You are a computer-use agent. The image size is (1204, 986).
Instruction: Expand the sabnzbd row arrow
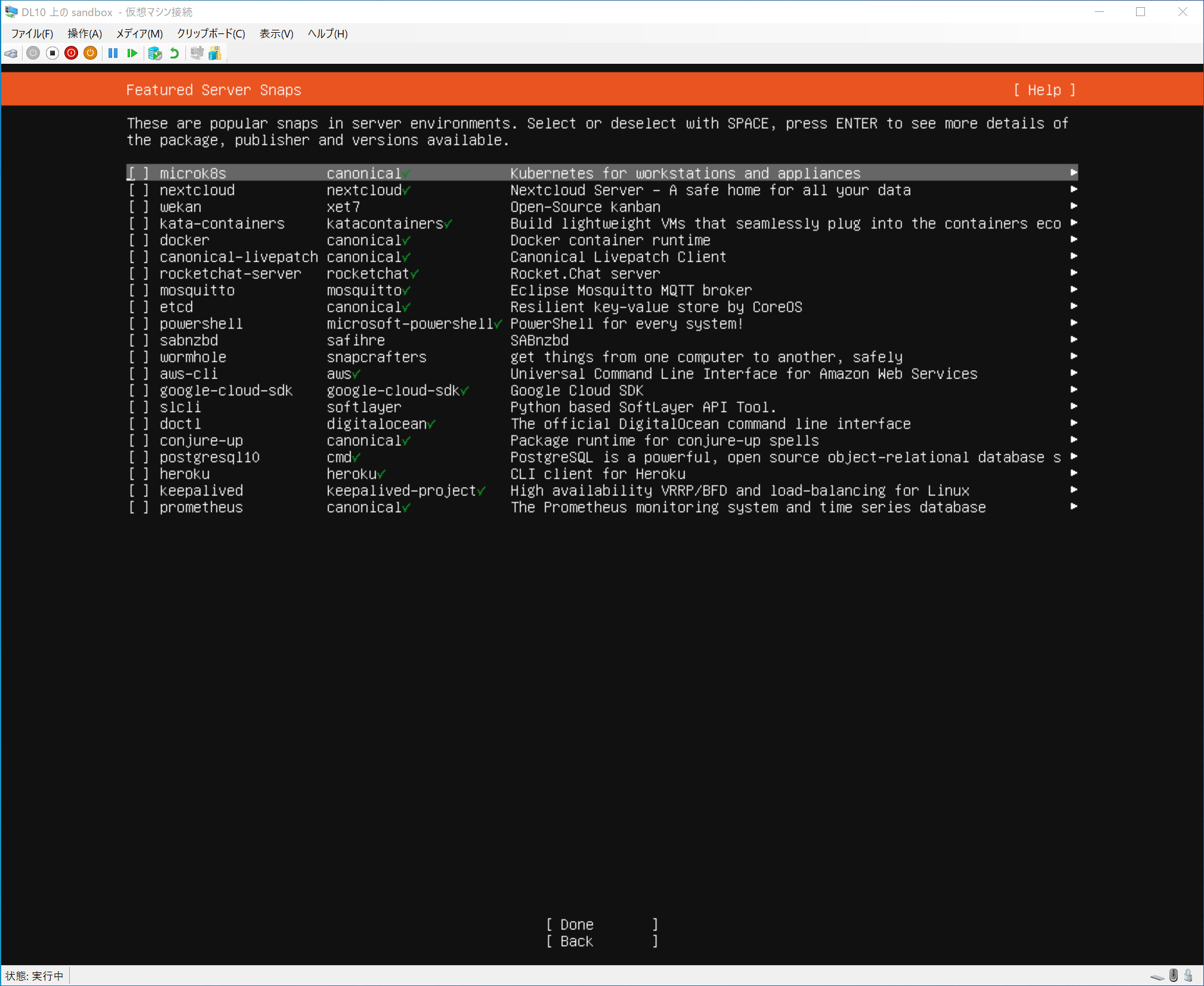tap(1073, 339)
